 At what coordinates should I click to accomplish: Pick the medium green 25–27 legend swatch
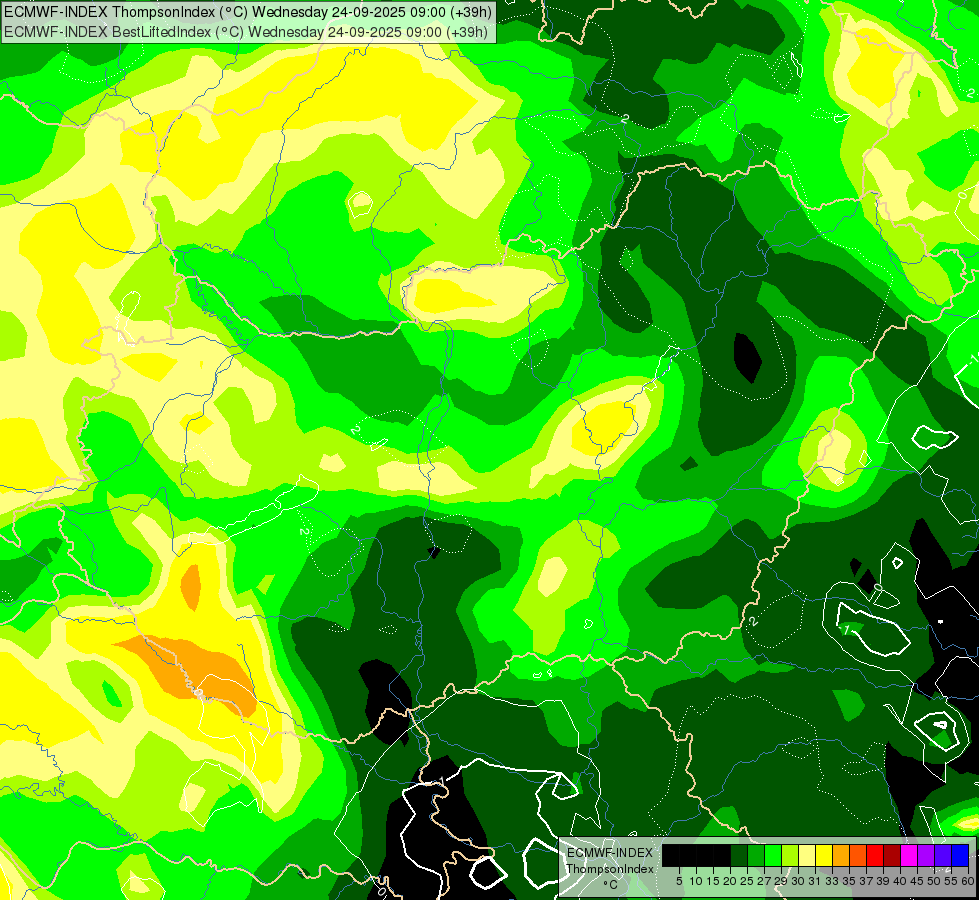coord(756,855)
